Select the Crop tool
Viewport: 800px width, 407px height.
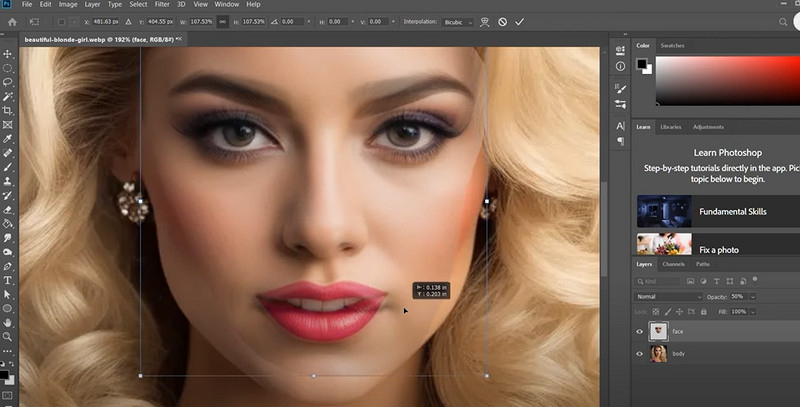coord(8,111)
